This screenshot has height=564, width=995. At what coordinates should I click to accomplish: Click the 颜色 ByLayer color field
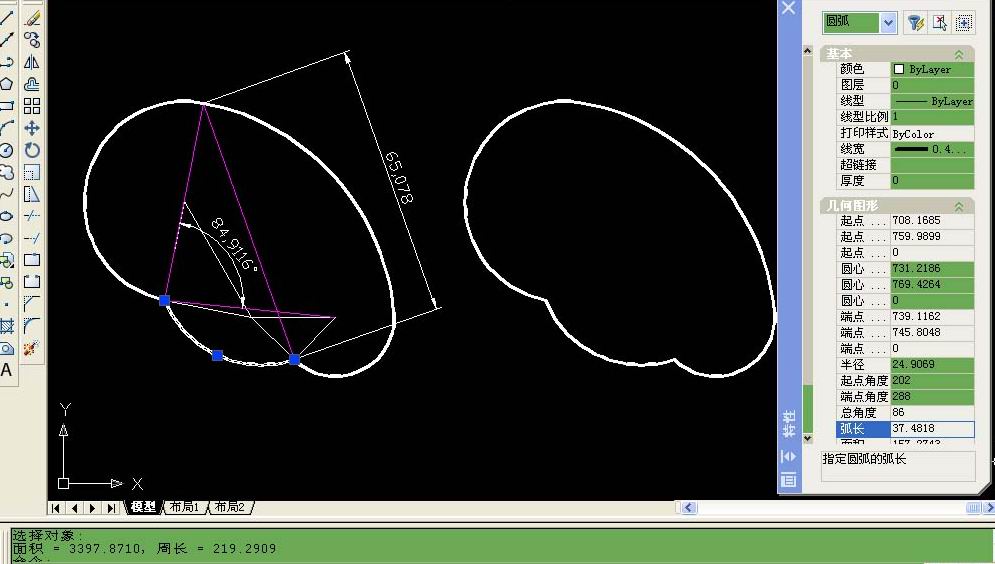click(932, 69)
